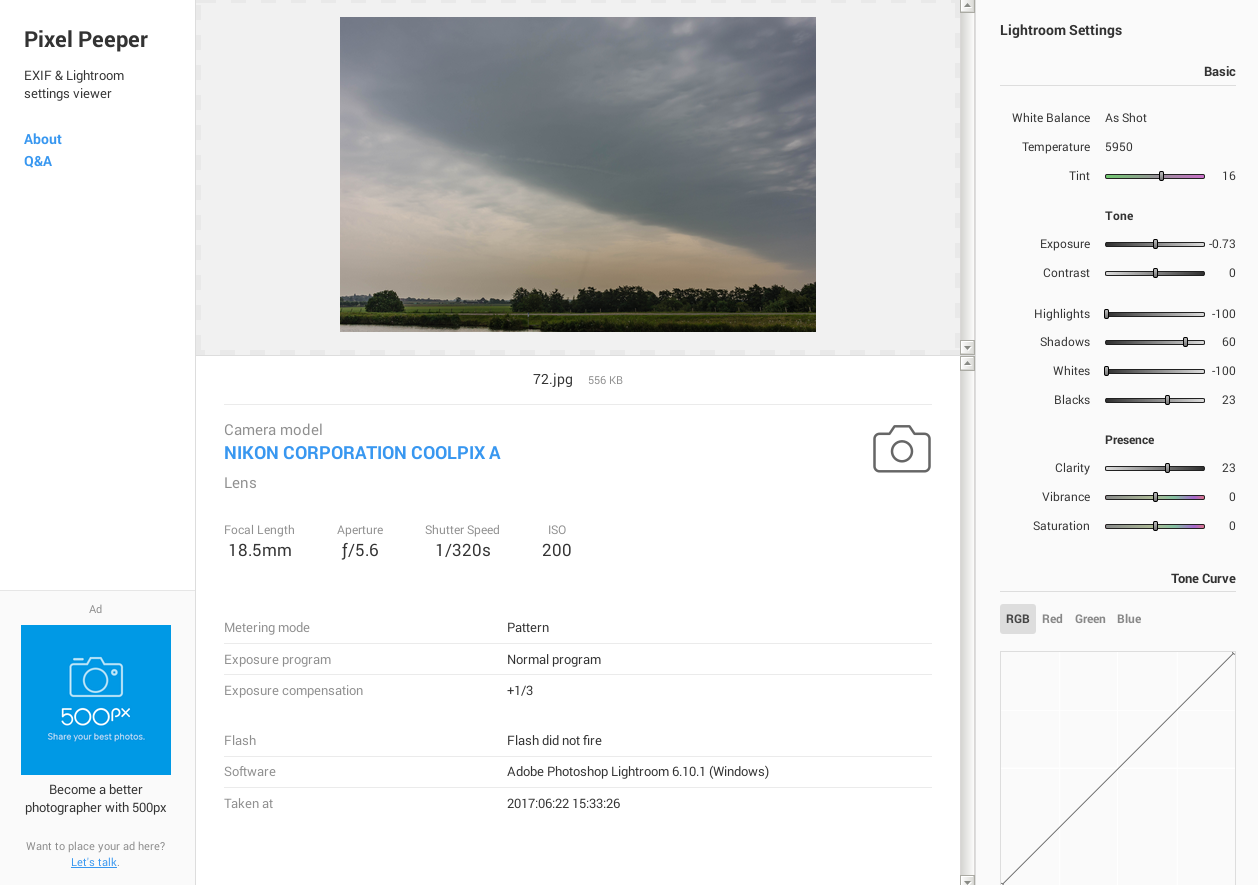Click the Let's talk ad link
The height and width of the screenshot is (885, 1258).
tap(94, 862)
